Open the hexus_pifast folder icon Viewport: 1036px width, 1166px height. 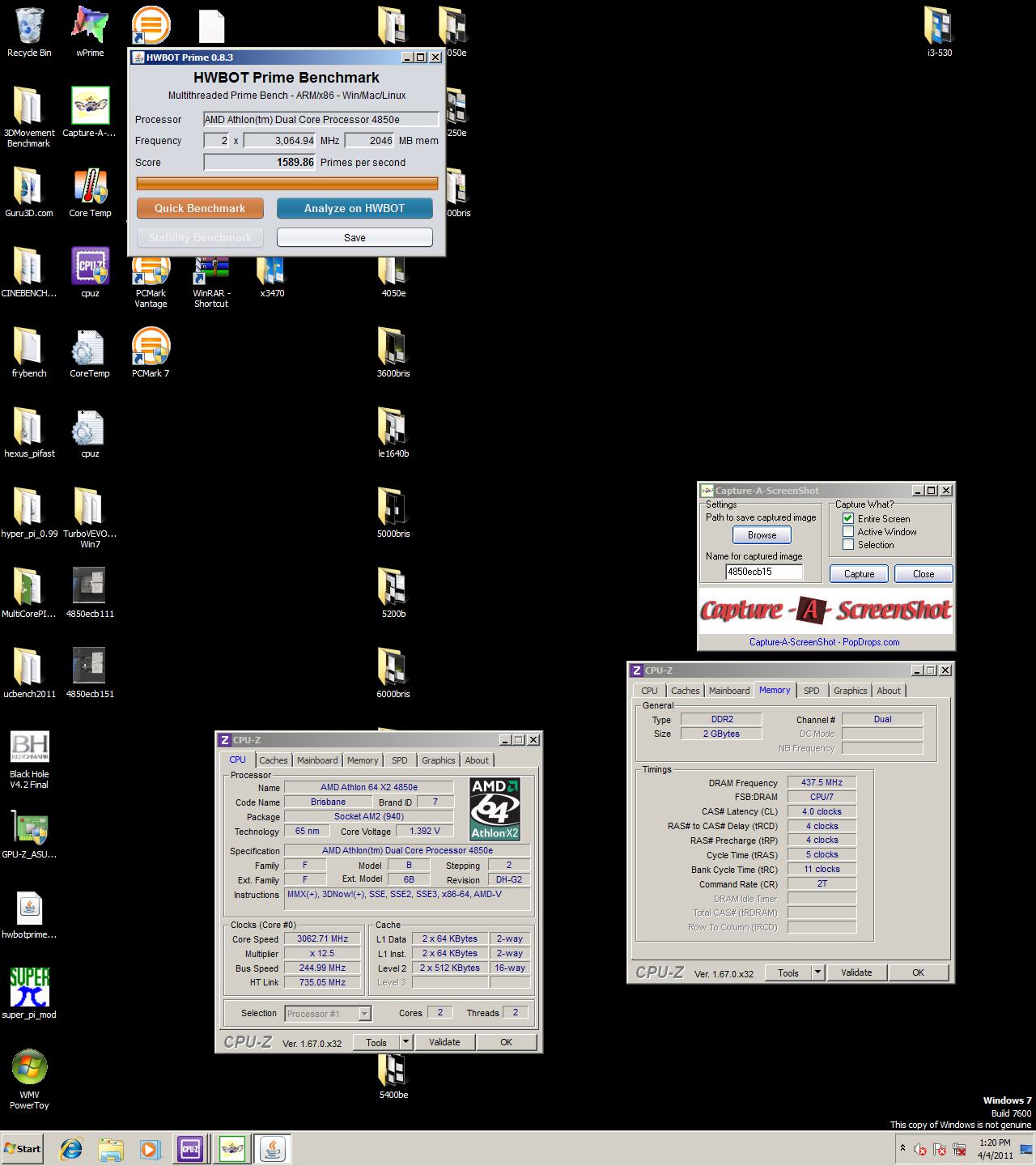coord(29,427)
